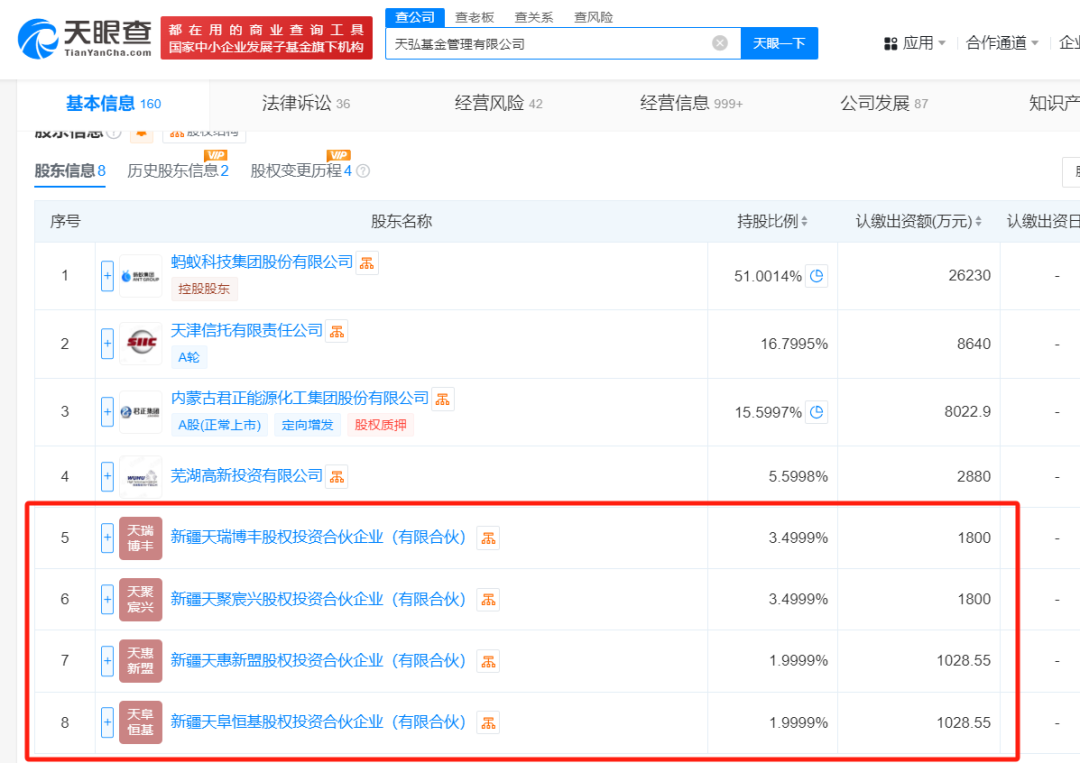The width and height of the screenshot is (1080, 763).
Task: Expand row 6 新疆天聚宸兴 plus button
Action: pos(107,599)
